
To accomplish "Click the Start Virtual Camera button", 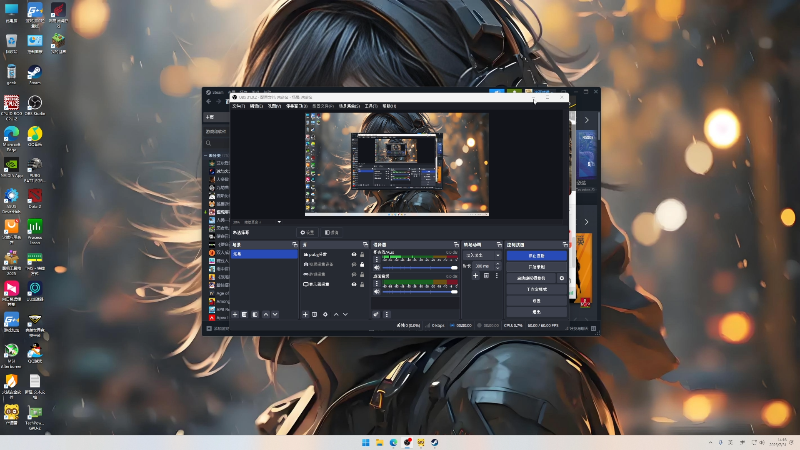I will click(x=531, y=278).
